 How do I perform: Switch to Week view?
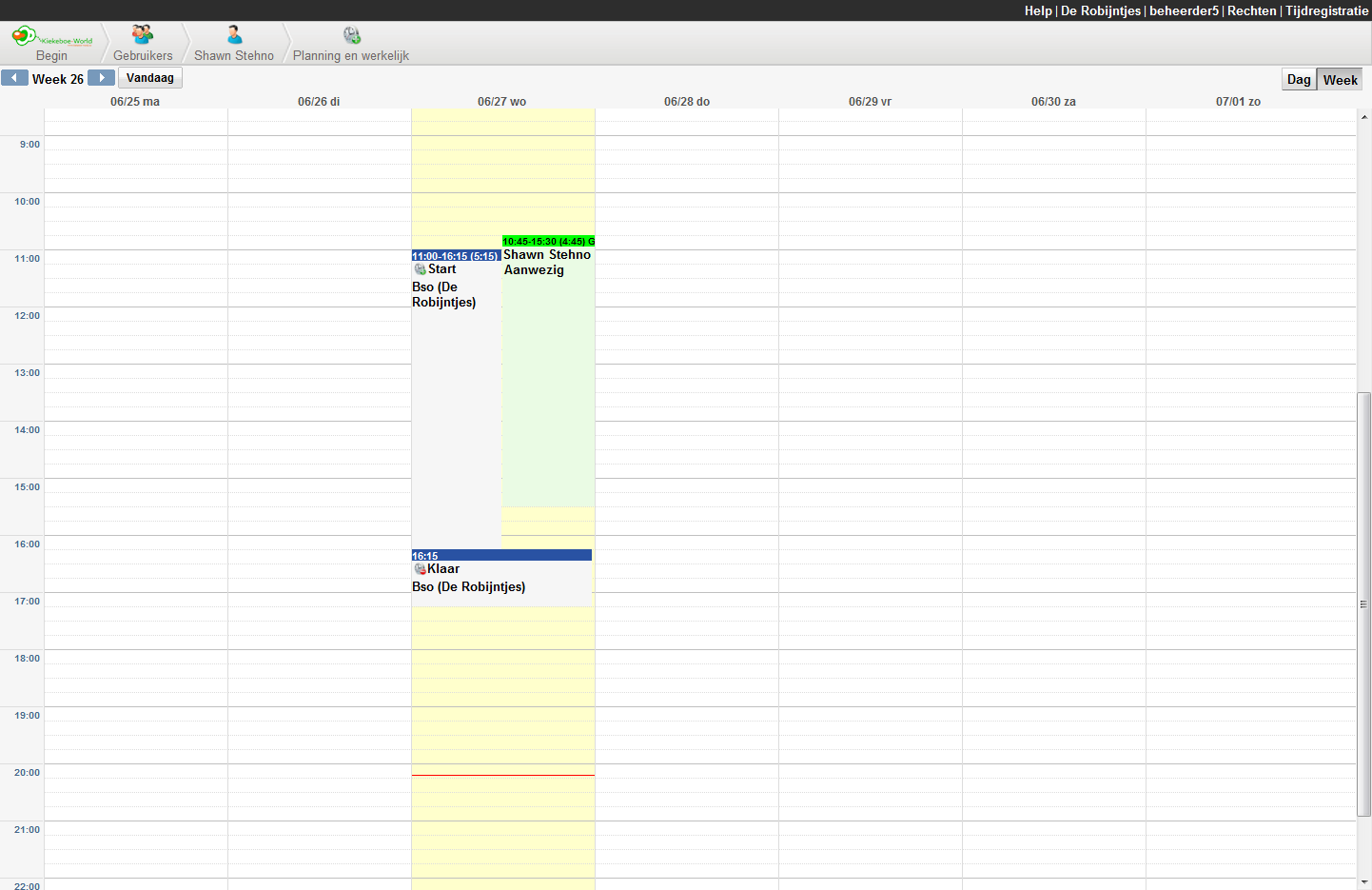click(x=1340, y=80)
